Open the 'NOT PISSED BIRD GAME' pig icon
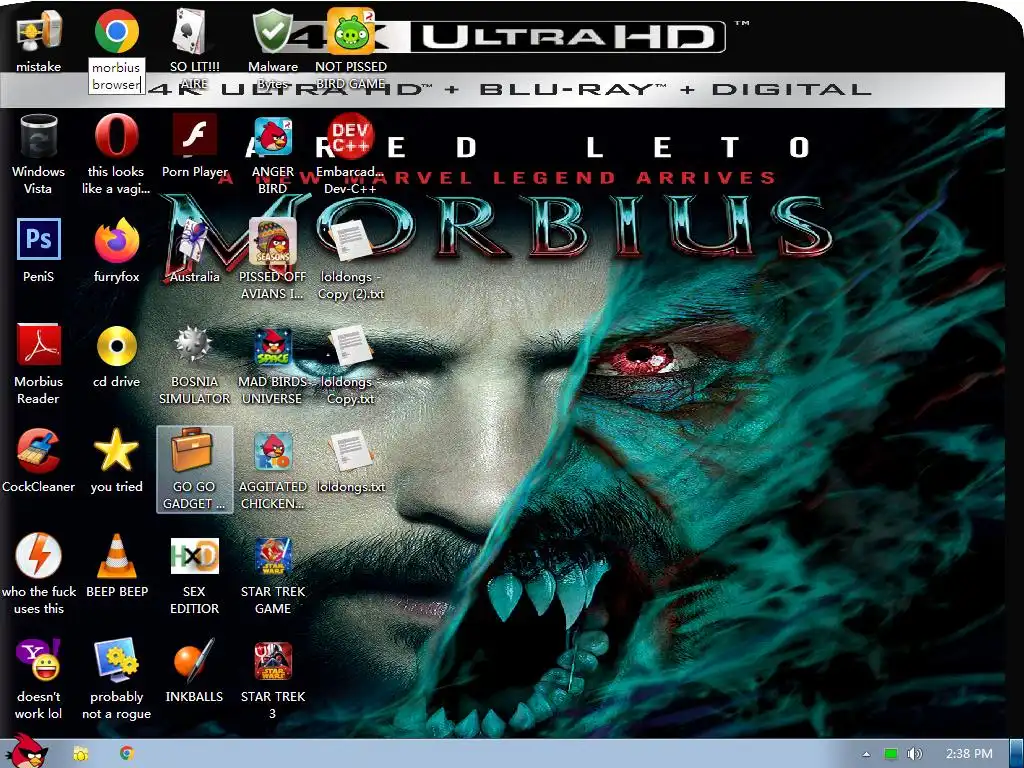Image resolution: width=1024 pixels, height=768 pixels. click(351, 30)
